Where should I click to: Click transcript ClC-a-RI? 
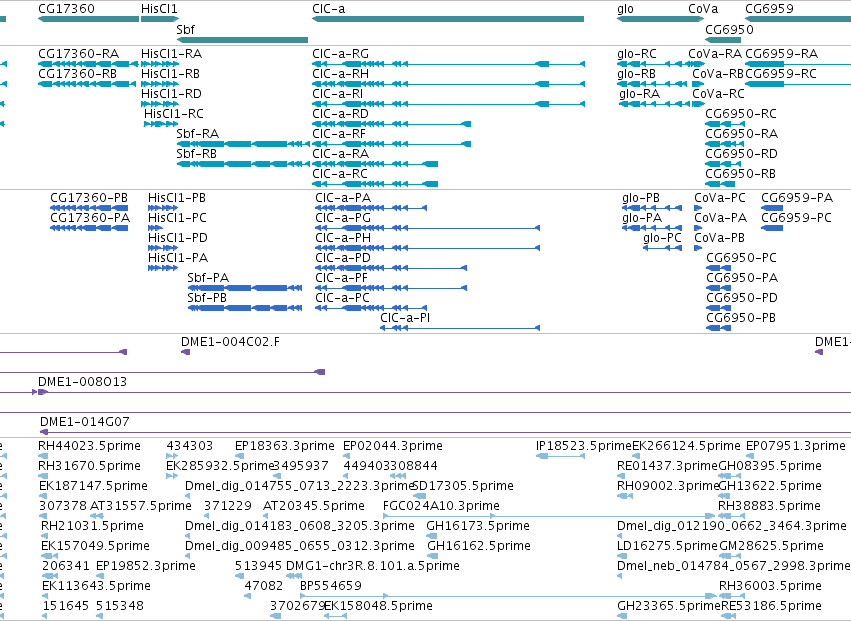[338, 94]
